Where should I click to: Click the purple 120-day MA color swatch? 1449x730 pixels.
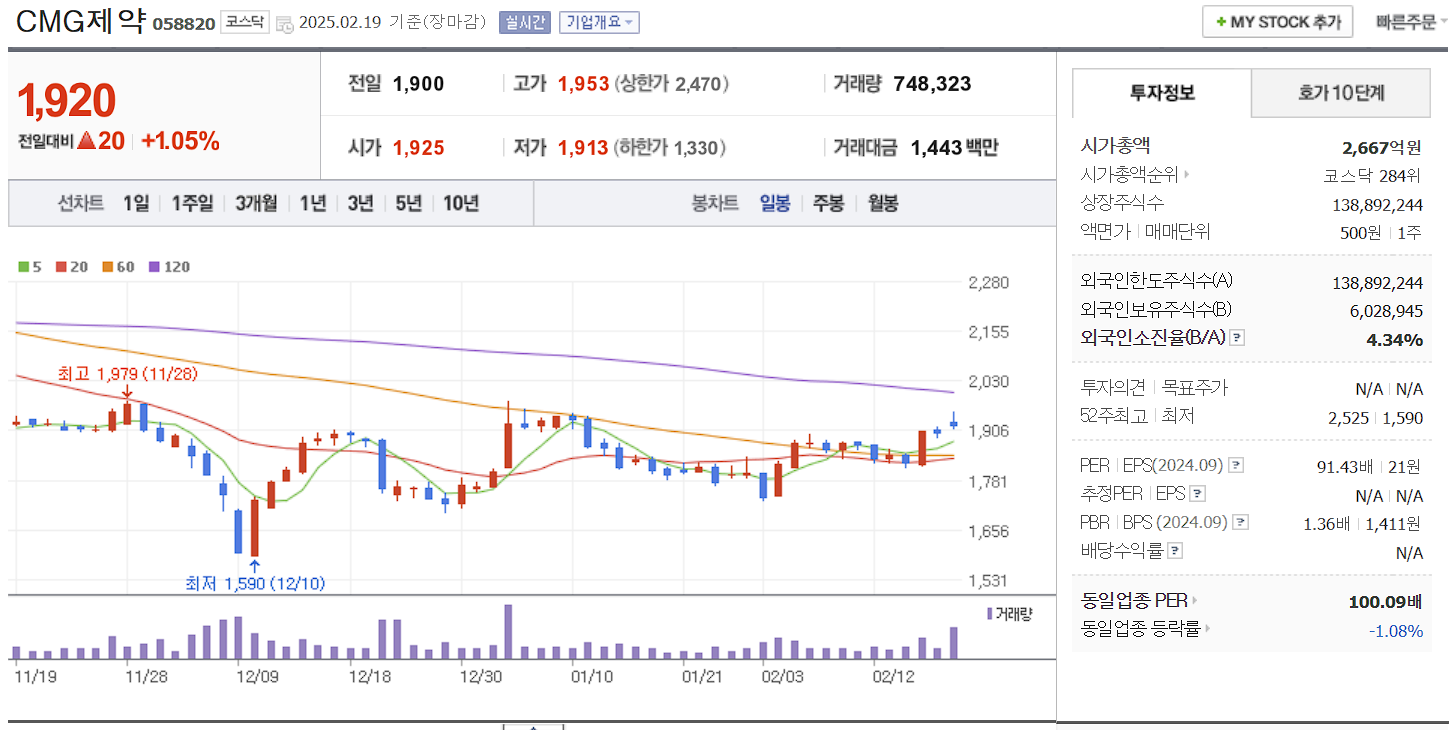coord(154,267)
